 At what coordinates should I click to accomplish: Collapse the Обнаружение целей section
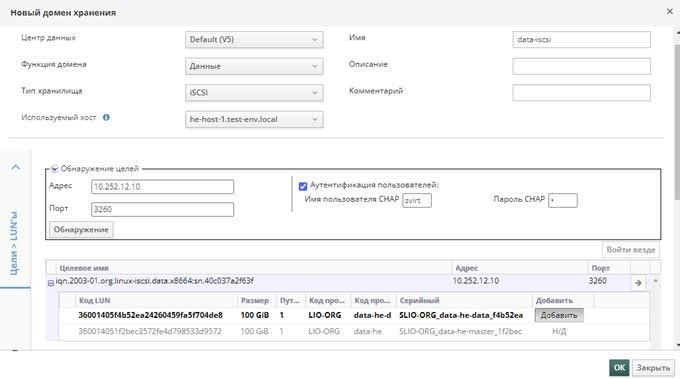click(x=54, y=169)
